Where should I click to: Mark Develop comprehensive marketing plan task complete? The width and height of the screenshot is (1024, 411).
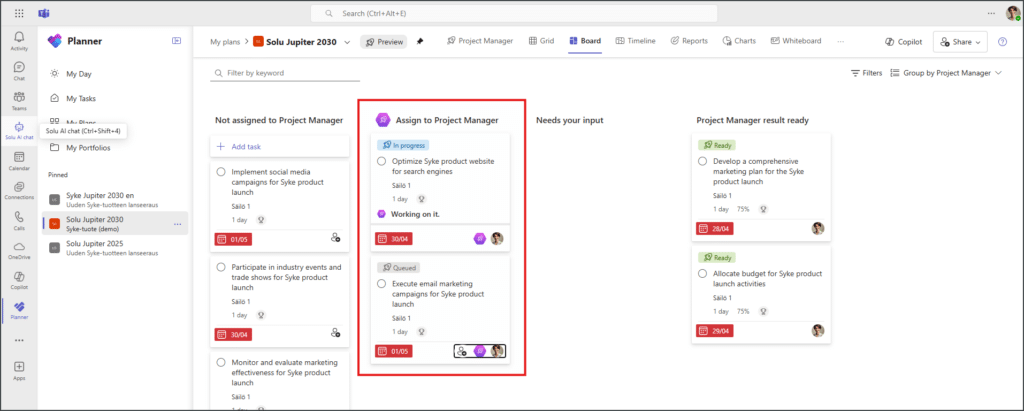click(703, 161)
